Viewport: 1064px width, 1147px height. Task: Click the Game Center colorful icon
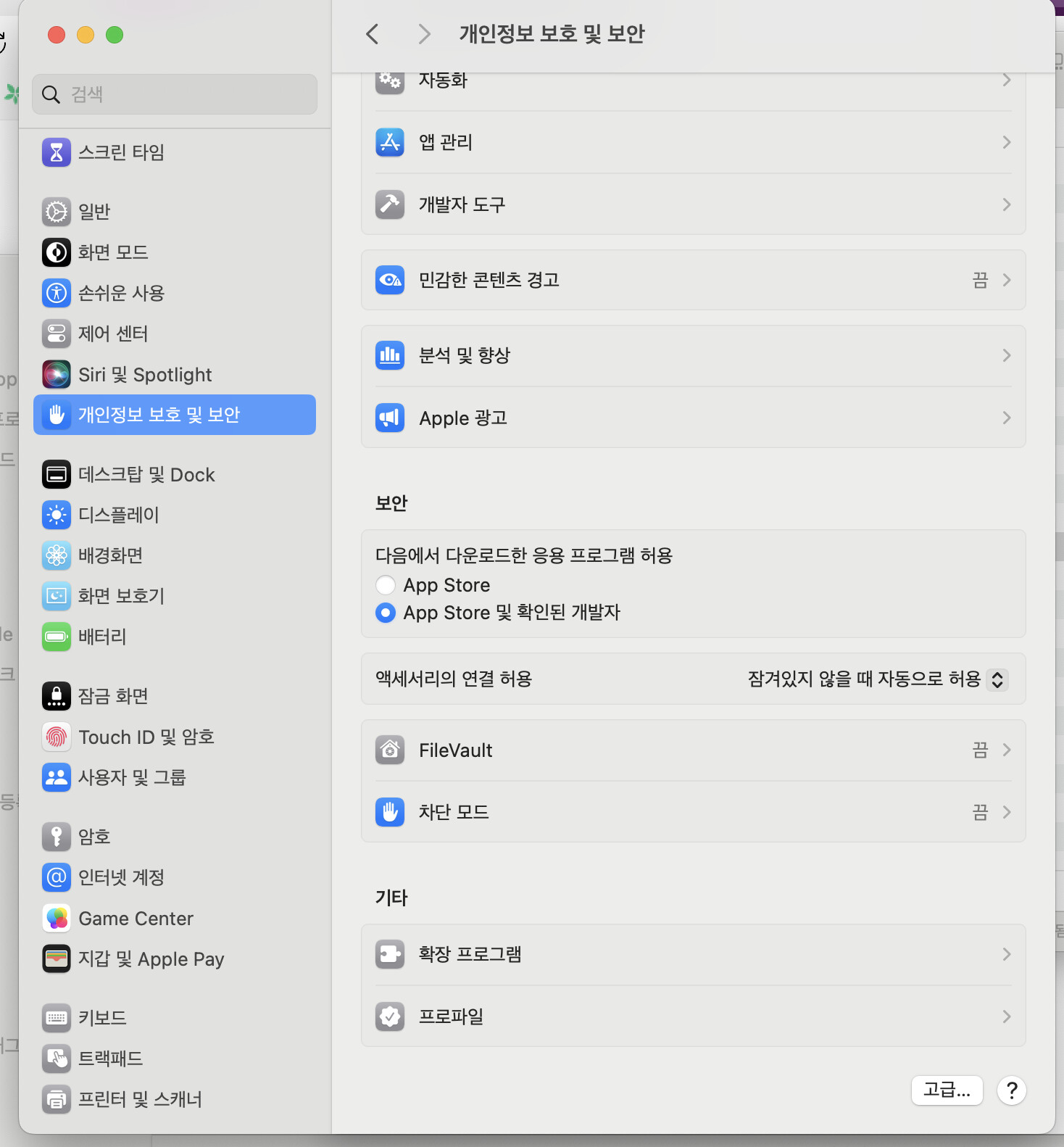[x=57, y=918]
